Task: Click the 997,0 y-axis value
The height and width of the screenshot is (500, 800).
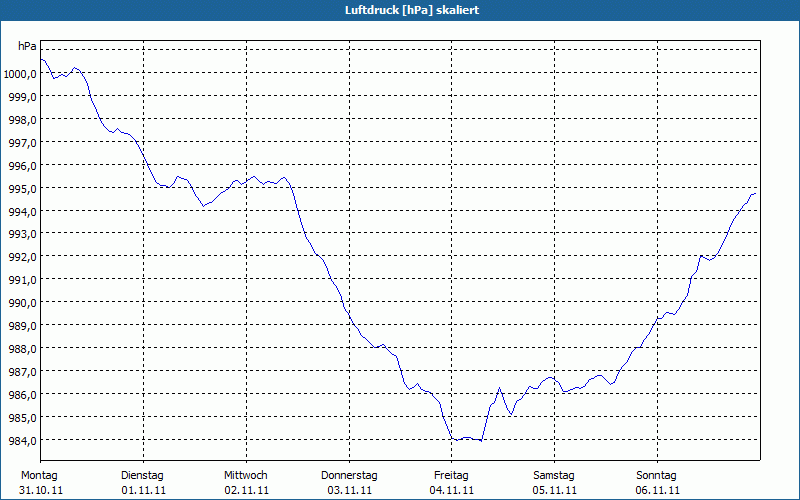Action: [x=23, y=143]
